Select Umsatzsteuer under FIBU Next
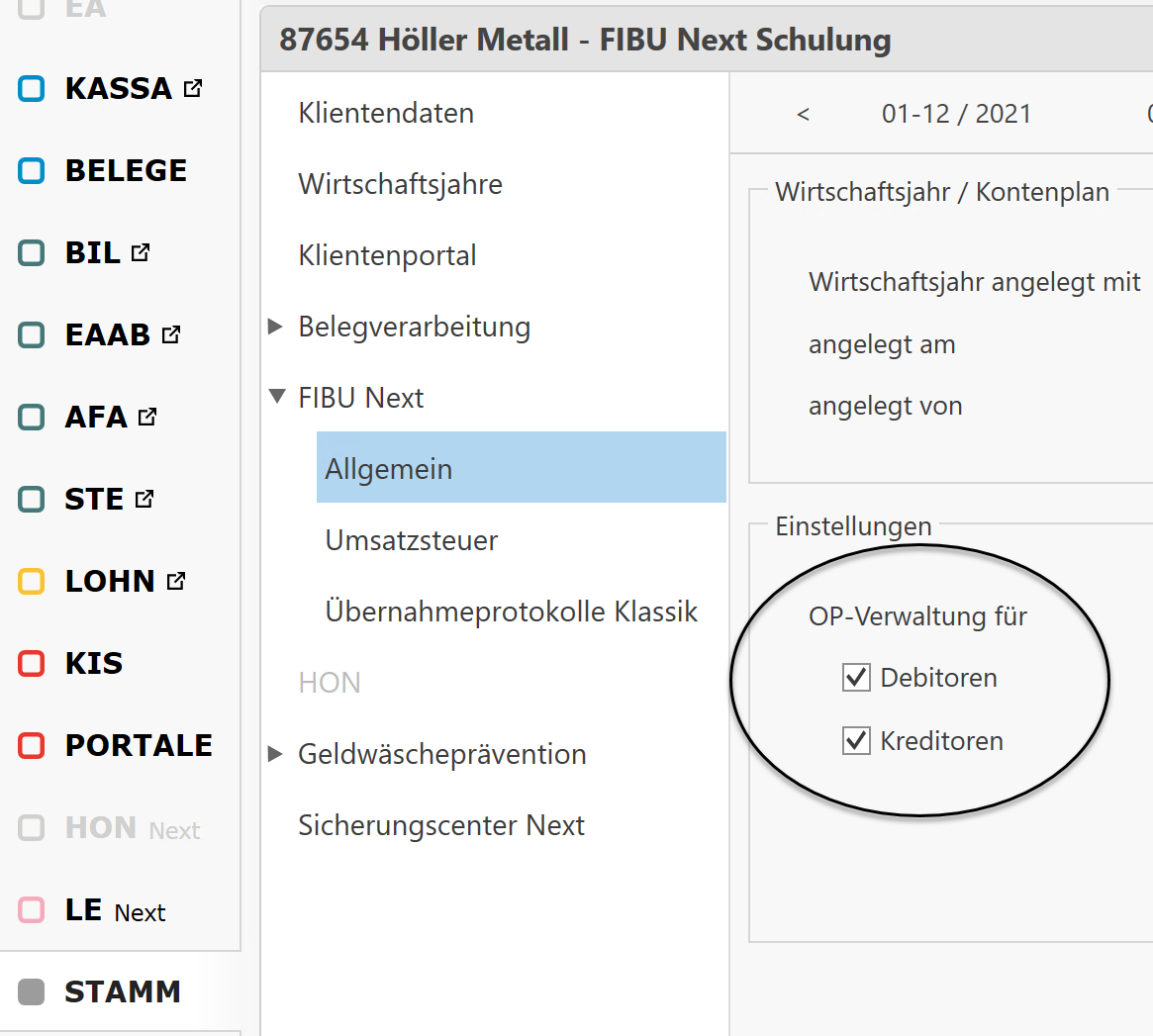This screenshot has height=1036, width=1153. tap(412, 540)
